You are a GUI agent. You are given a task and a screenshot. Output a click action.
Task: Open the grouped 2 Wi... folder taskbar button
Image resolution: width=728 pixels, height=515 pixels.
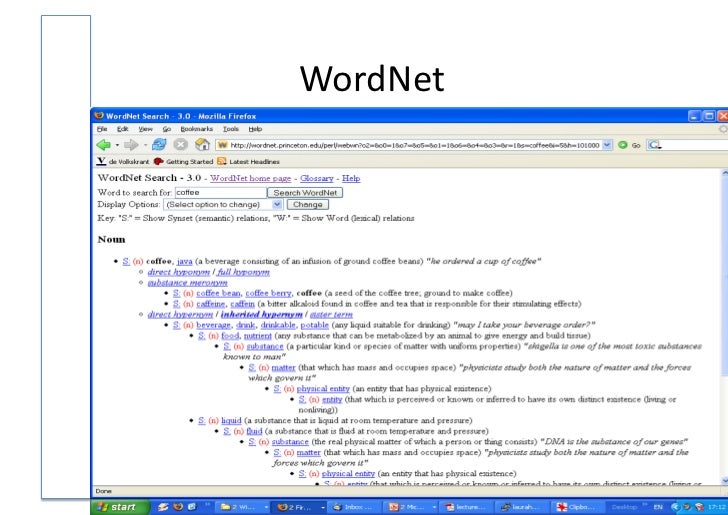click(243, 507)
